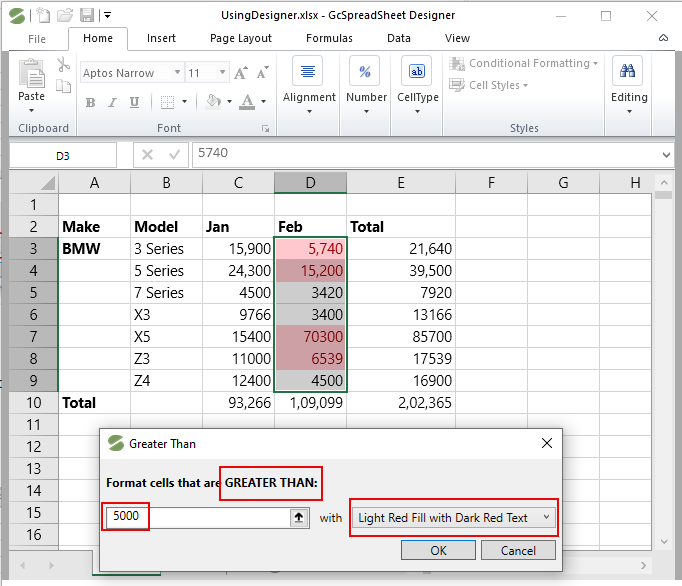The image size is (682, 586).
Task: Click the Save icon in quick access toolbar
Action: click(87, 16)
